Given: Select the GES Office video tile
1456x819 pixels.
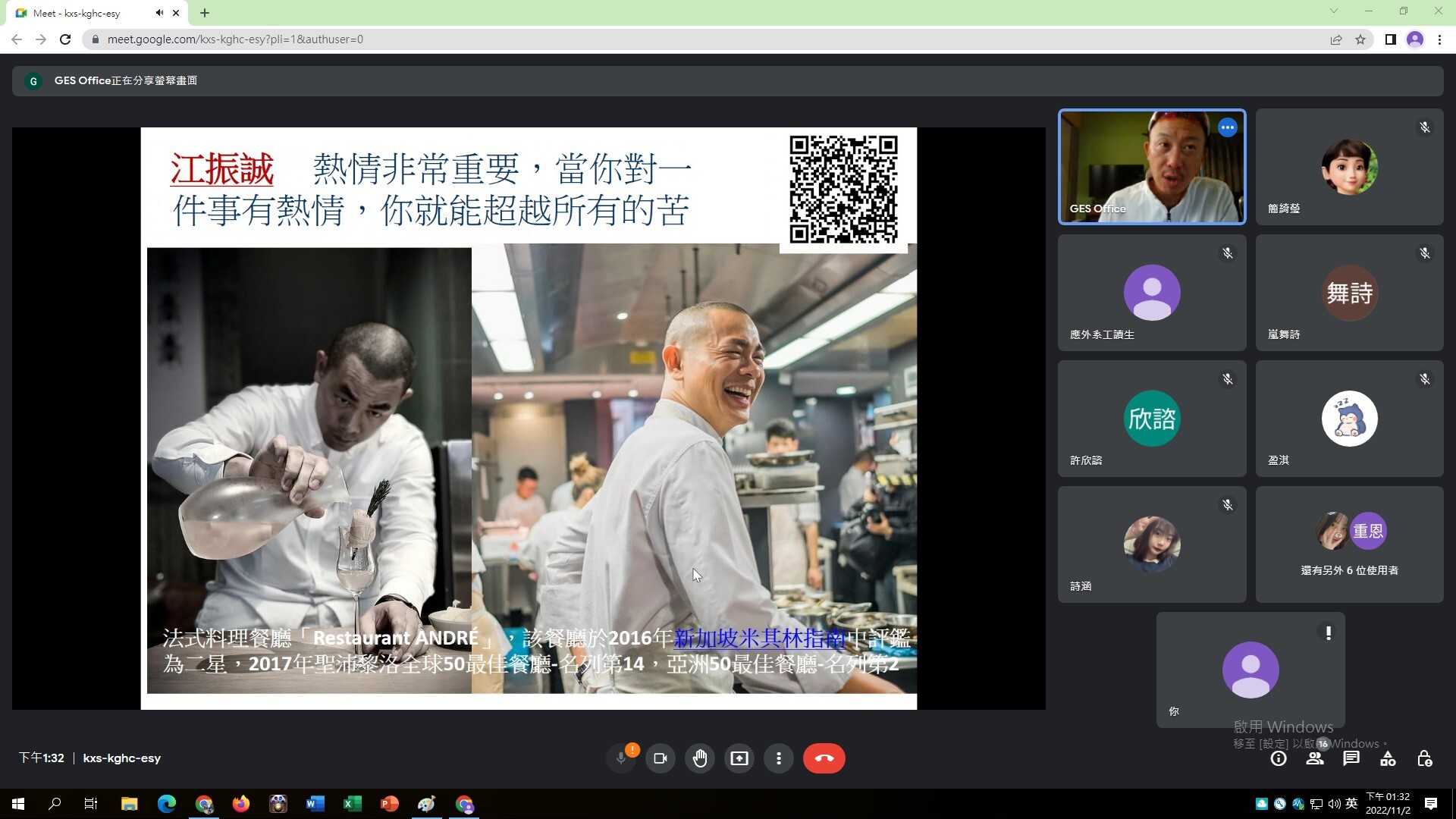Looking at the screenshot, I should [x=1152, y=167].
